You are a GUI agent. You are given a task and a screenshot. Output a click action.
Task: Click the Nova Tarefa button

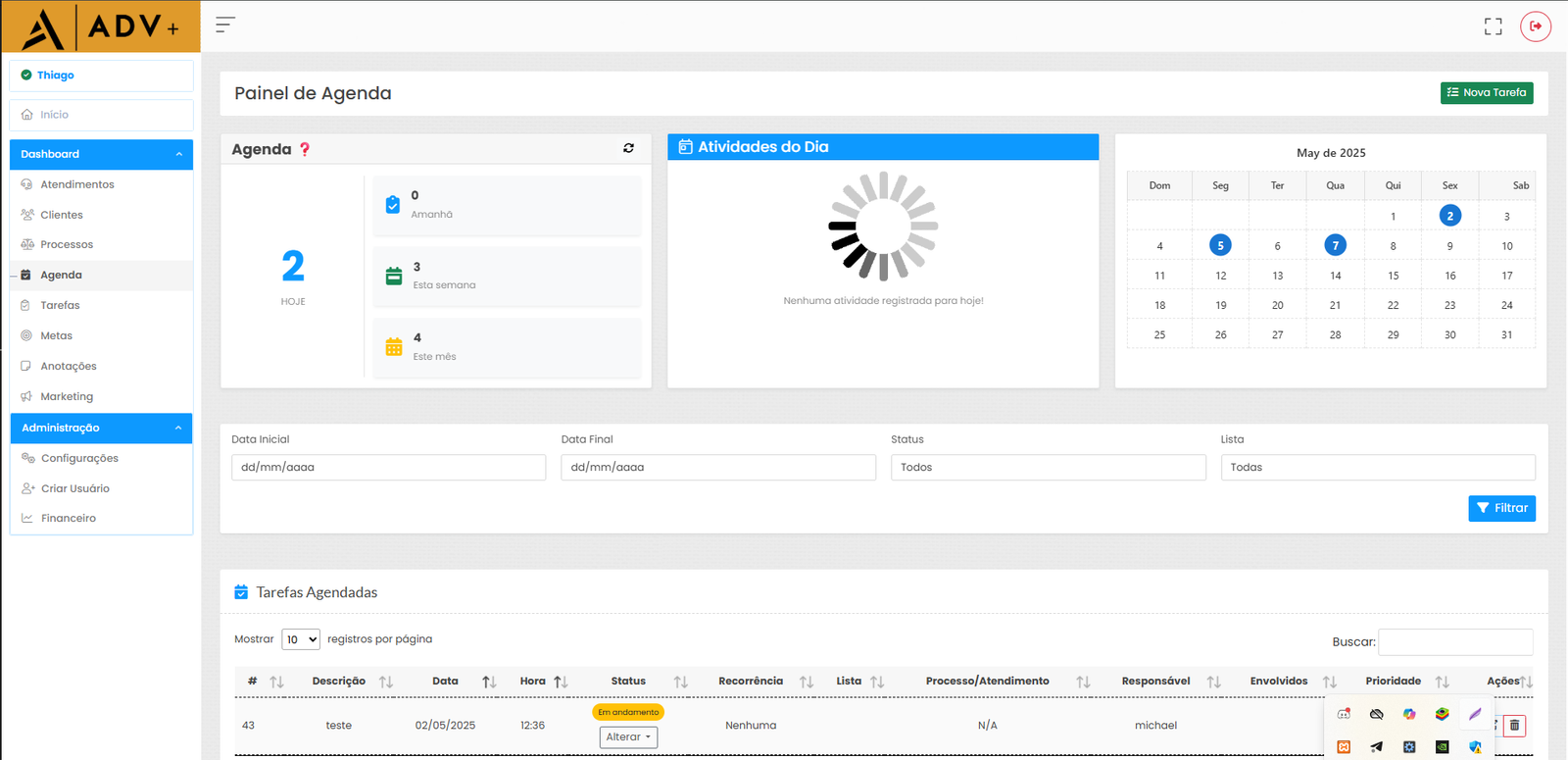point(1486,93)
